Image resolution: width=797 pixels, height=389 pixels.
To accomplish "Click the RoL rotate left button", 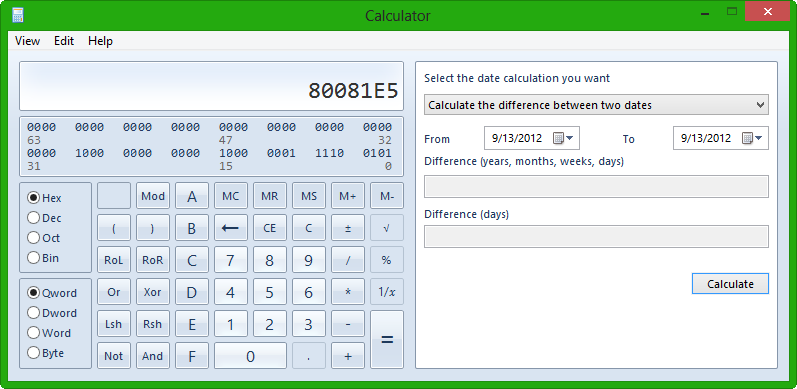I will pos(113,260).
